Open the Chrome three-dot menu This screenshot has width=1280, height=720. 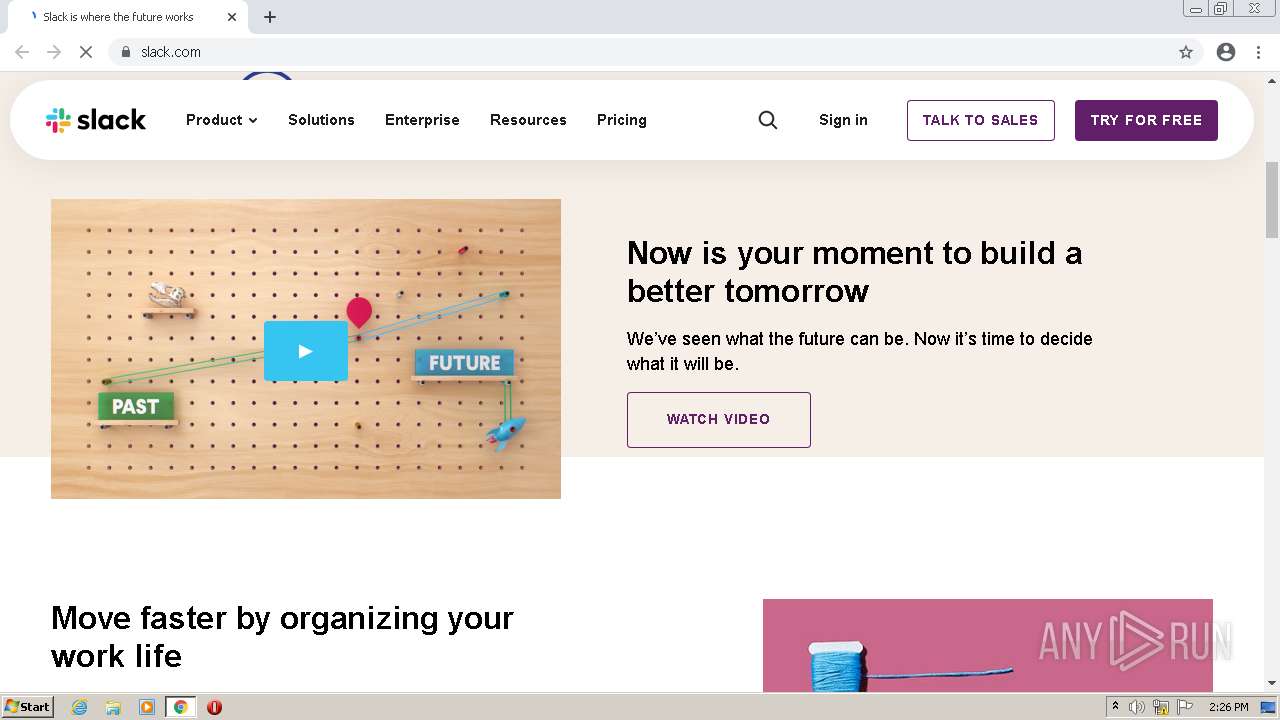coord(1259,52)
